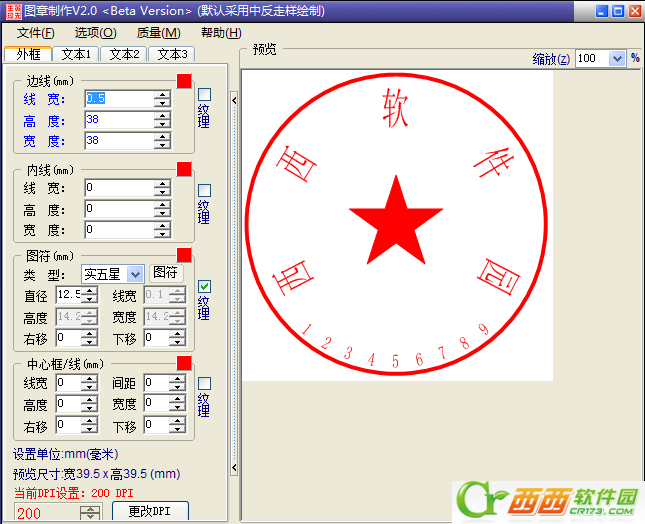Click the 设置单位:mm(毫米) text
The height and width of the screenshot is (524, 645).
pos(66,454)
